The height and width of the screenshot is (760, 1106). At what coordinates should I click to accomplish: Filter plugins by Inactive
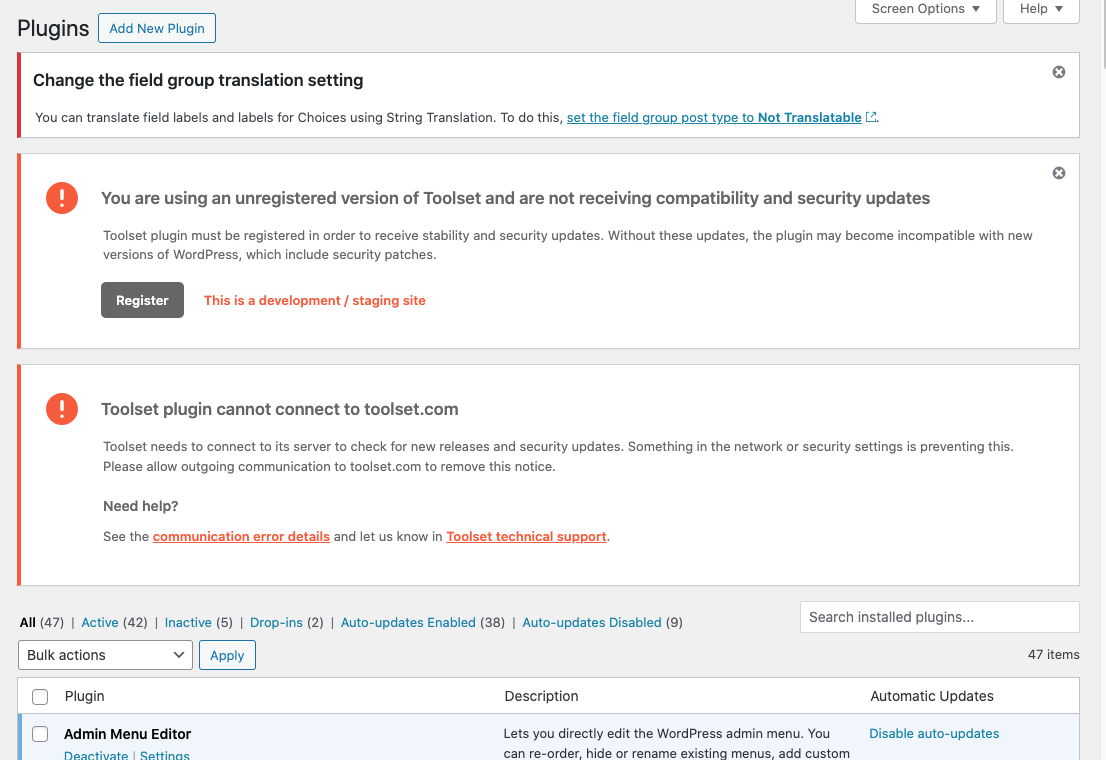188,622
